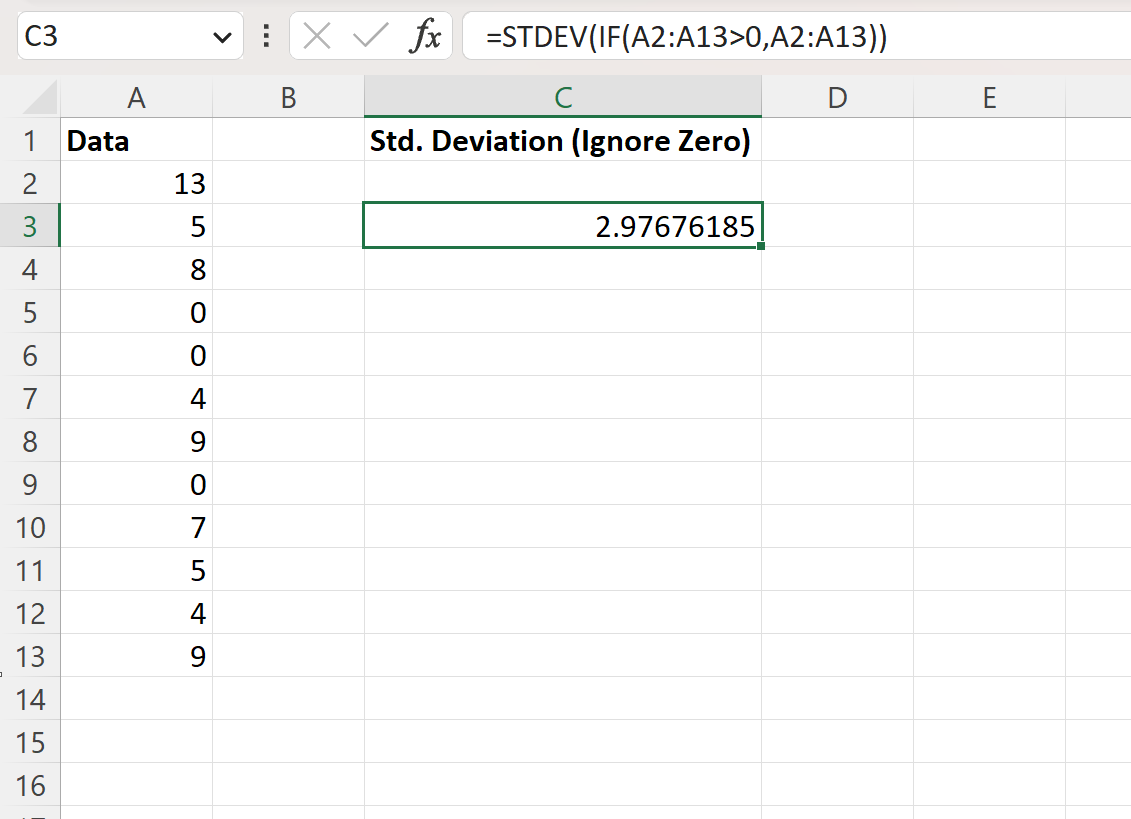This screenshot has height=819, width=1131.
Task: Select row 1 header
Action: (x=30, y=141)
